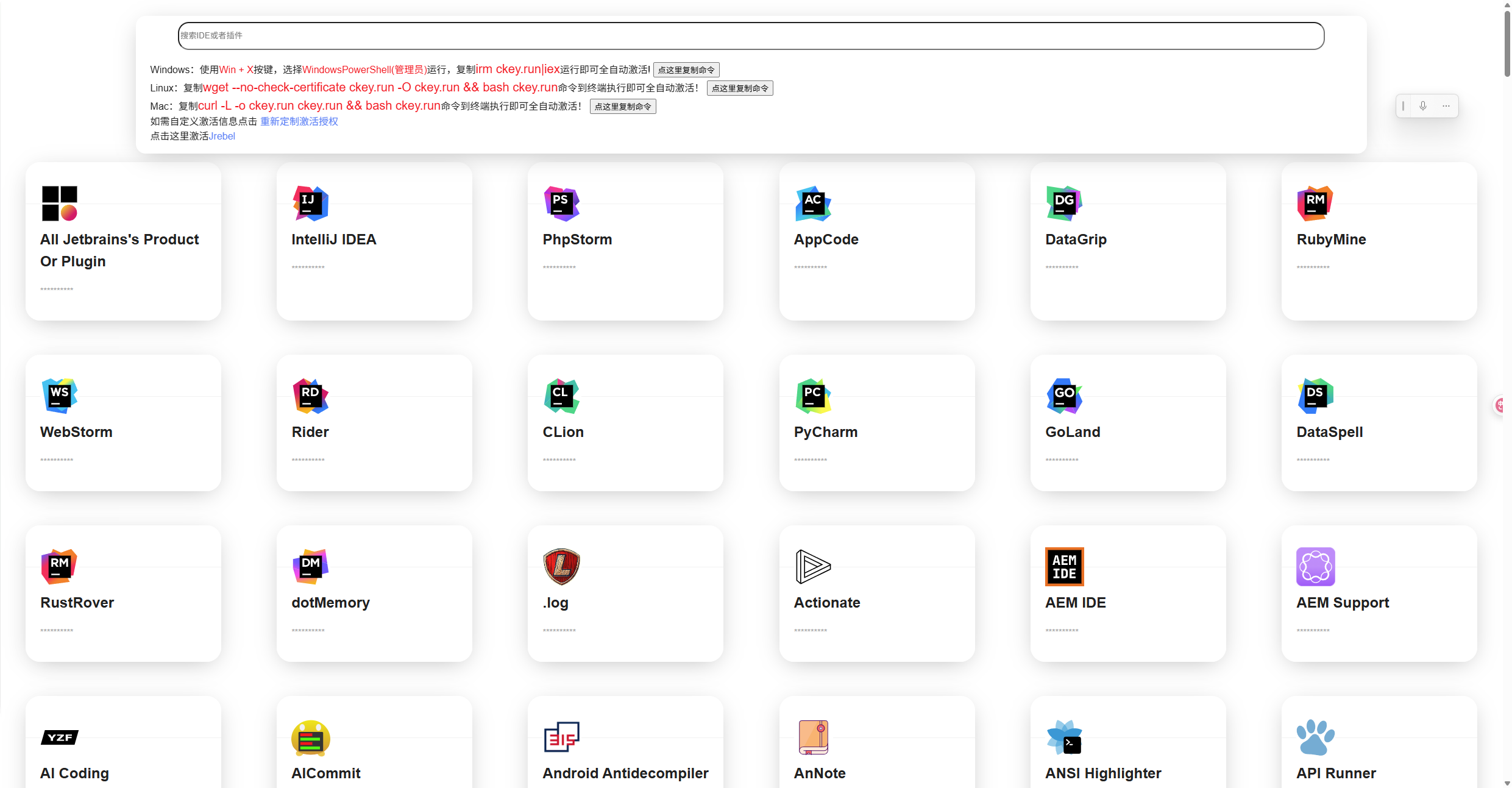Click the ANSI Highlighter title text

click(x=1103, y=773)
